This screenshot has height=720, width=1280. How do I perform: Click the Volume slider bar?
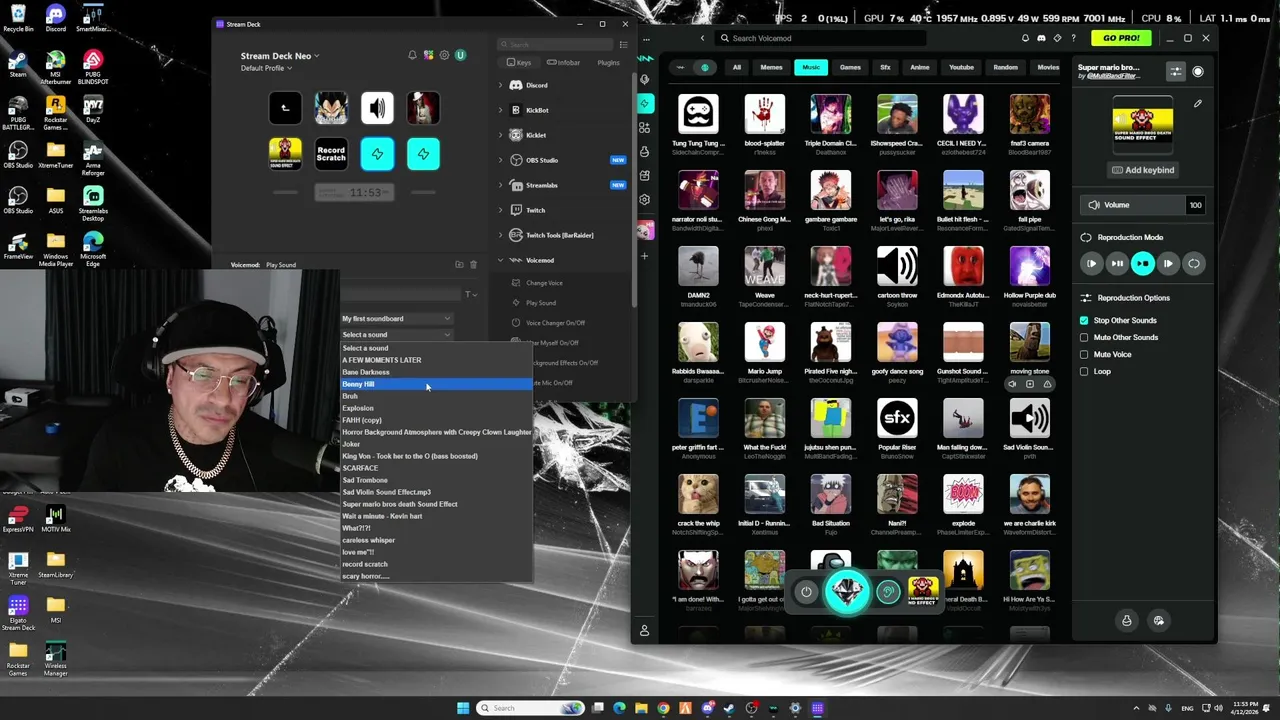click(1132, 205)
